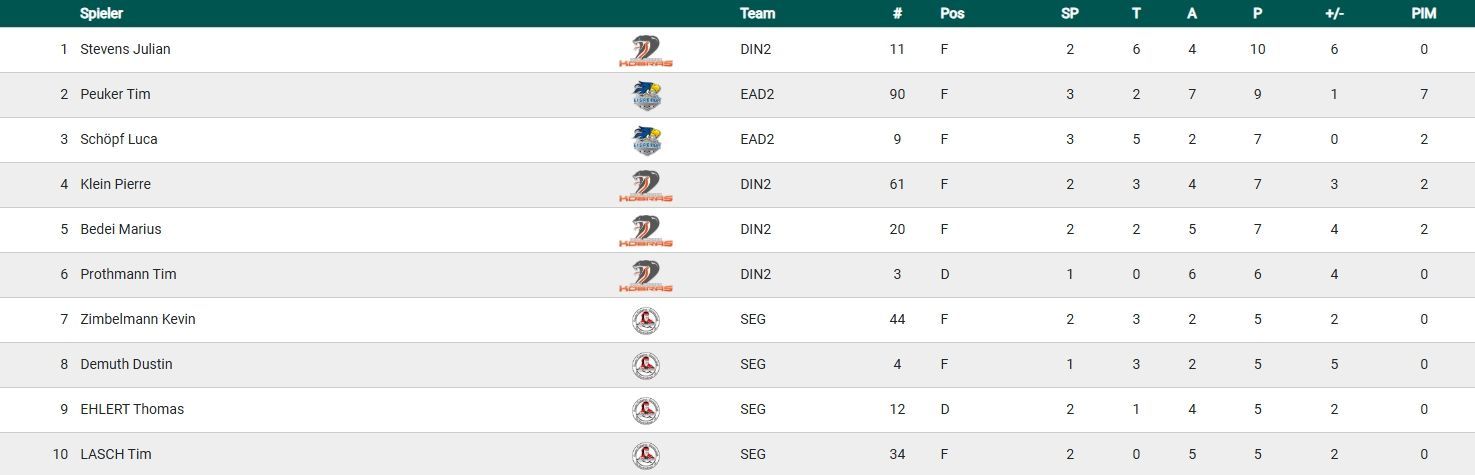The width and height of the screenshot is (1475, 475).
Task: Click the SEG logo beside LASCH Tim
Action: tap(646, 456)
